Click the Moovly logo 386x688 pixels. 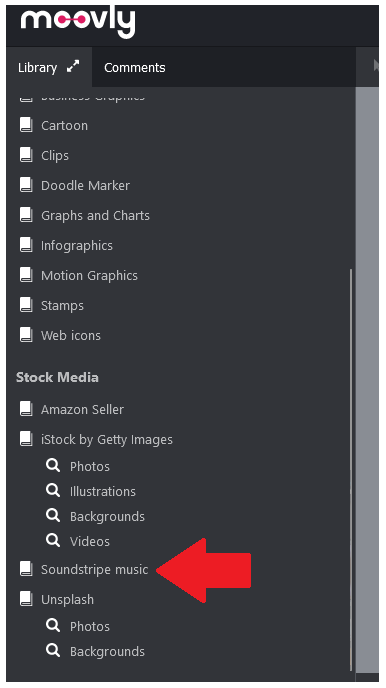pos(78,21)
